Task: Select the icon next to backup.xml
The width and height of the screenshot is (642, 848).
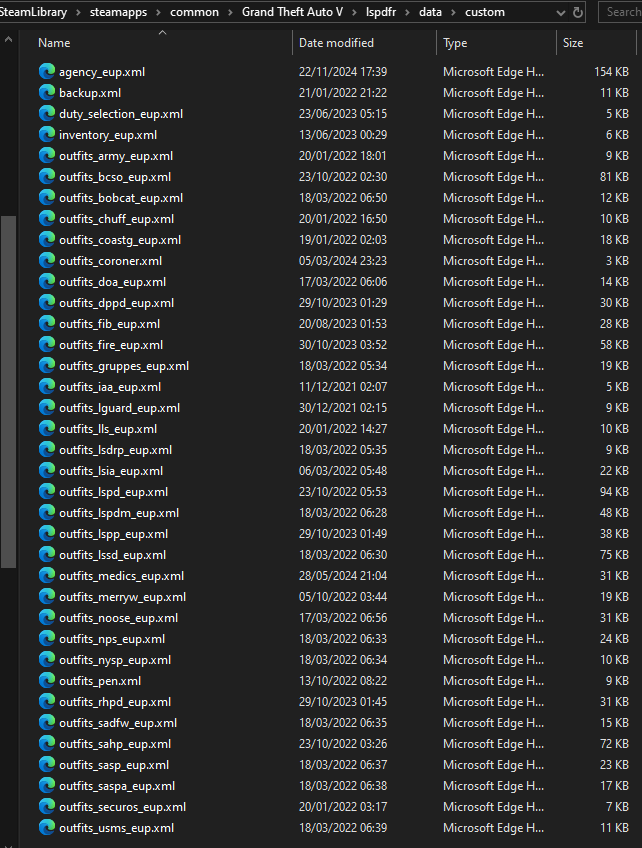Action: coord(46,93)
